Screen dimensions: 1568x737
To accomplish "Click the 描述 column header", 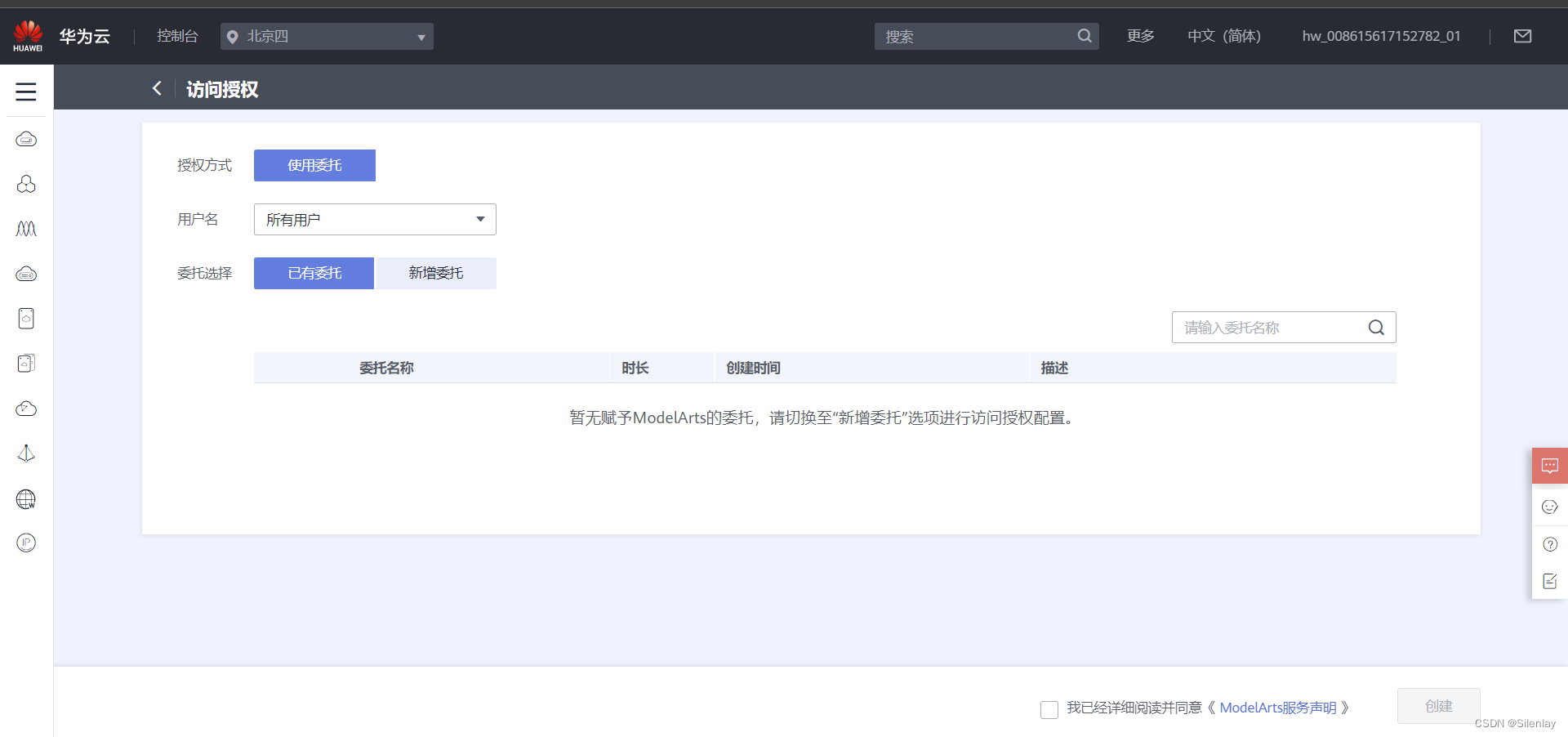I will pyautogui.click(x=1054, y=368).
